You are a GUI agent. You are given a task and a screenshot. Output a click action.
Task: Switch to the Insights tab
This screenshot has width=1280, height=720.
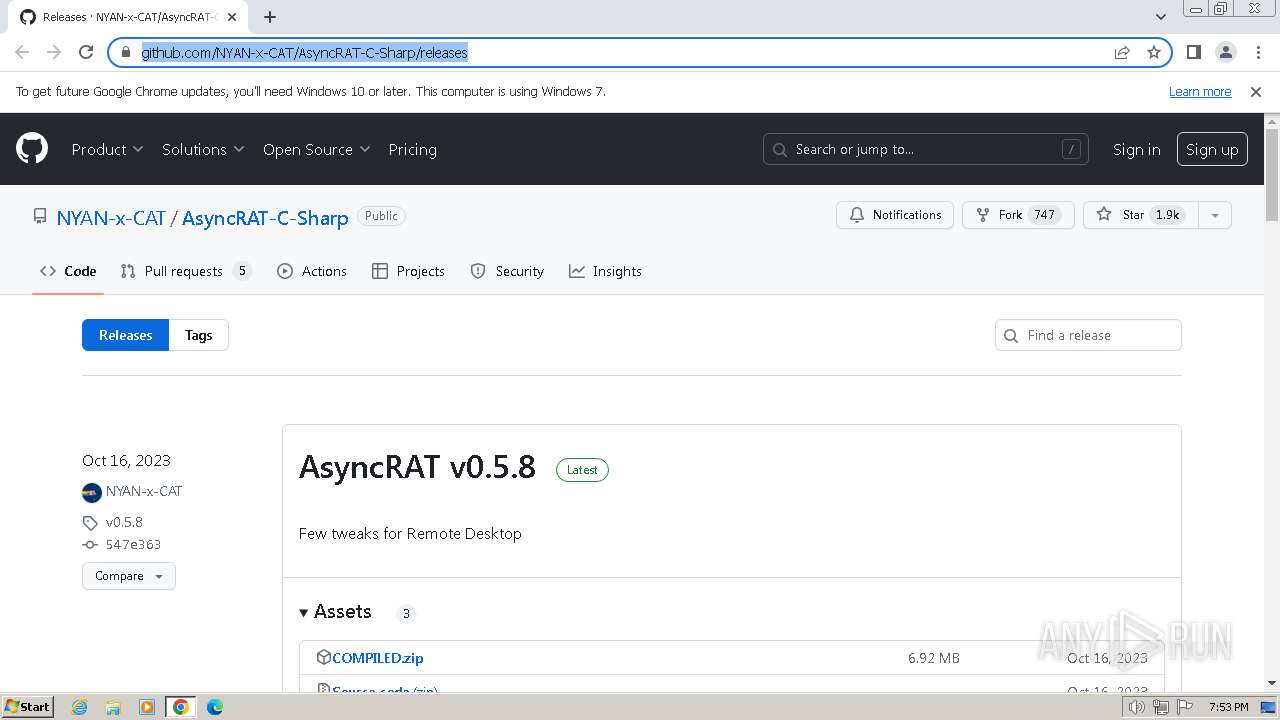605,271
